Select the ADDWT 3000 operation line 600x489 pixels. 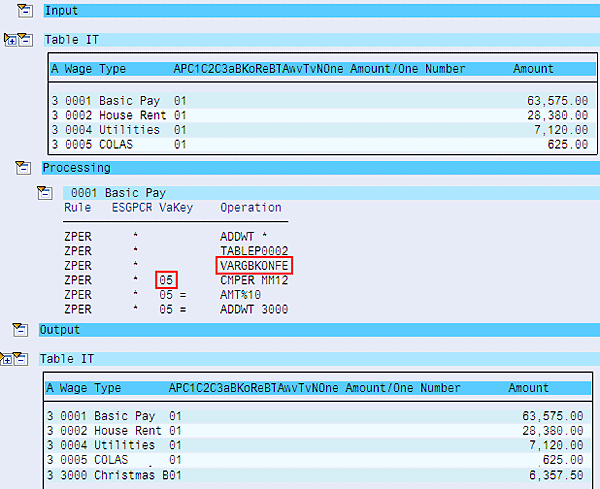click(253, 309)
